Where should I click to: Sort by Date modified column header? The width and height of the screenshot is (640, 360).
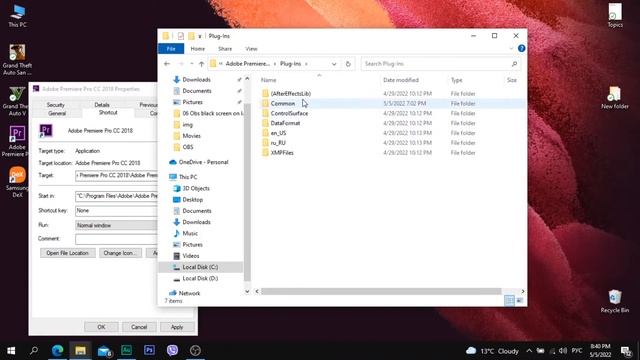[401, 80]
